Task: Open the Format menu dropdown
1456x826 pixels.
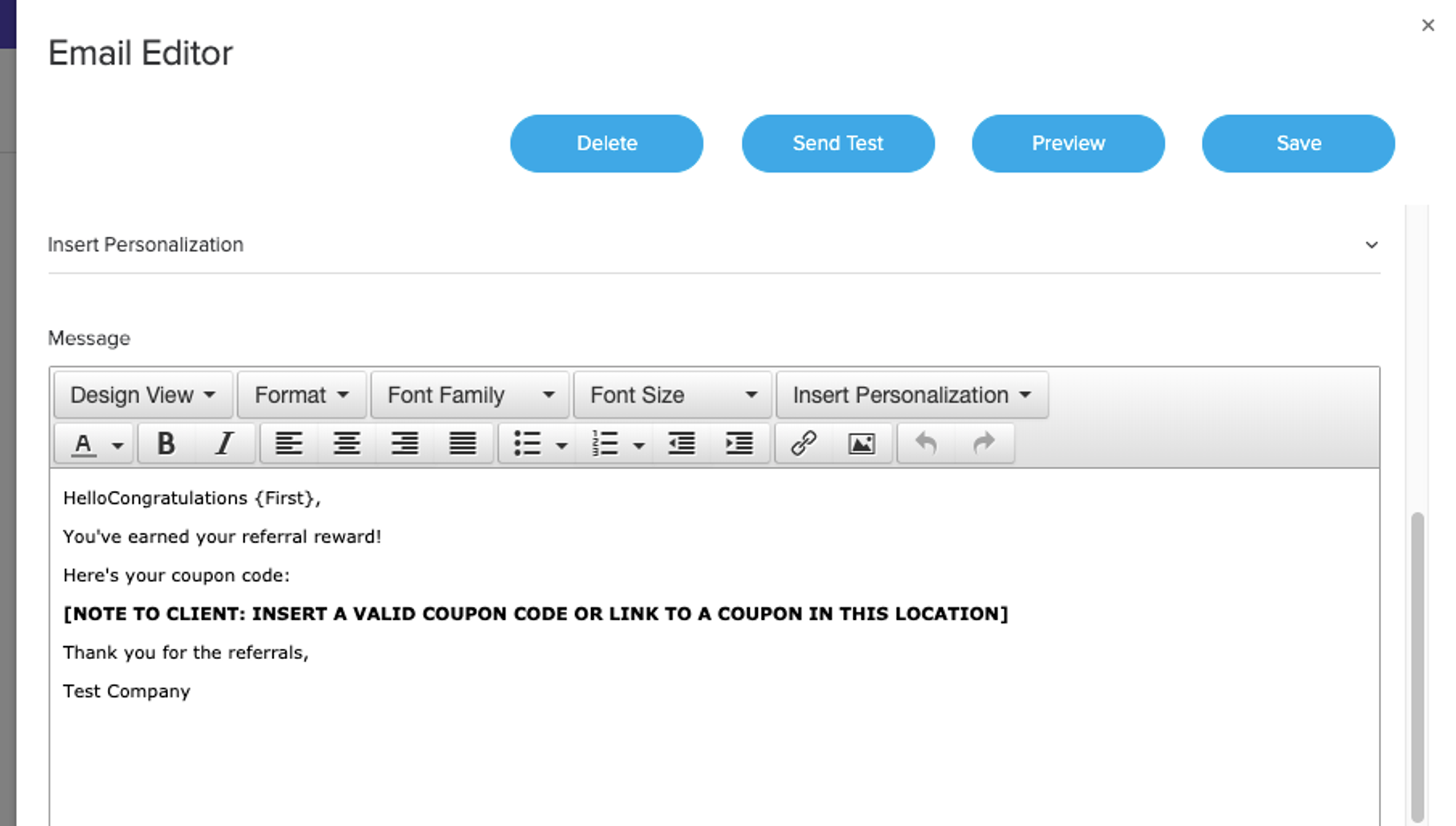Action: pyautogui.click(x=301, y=394)
